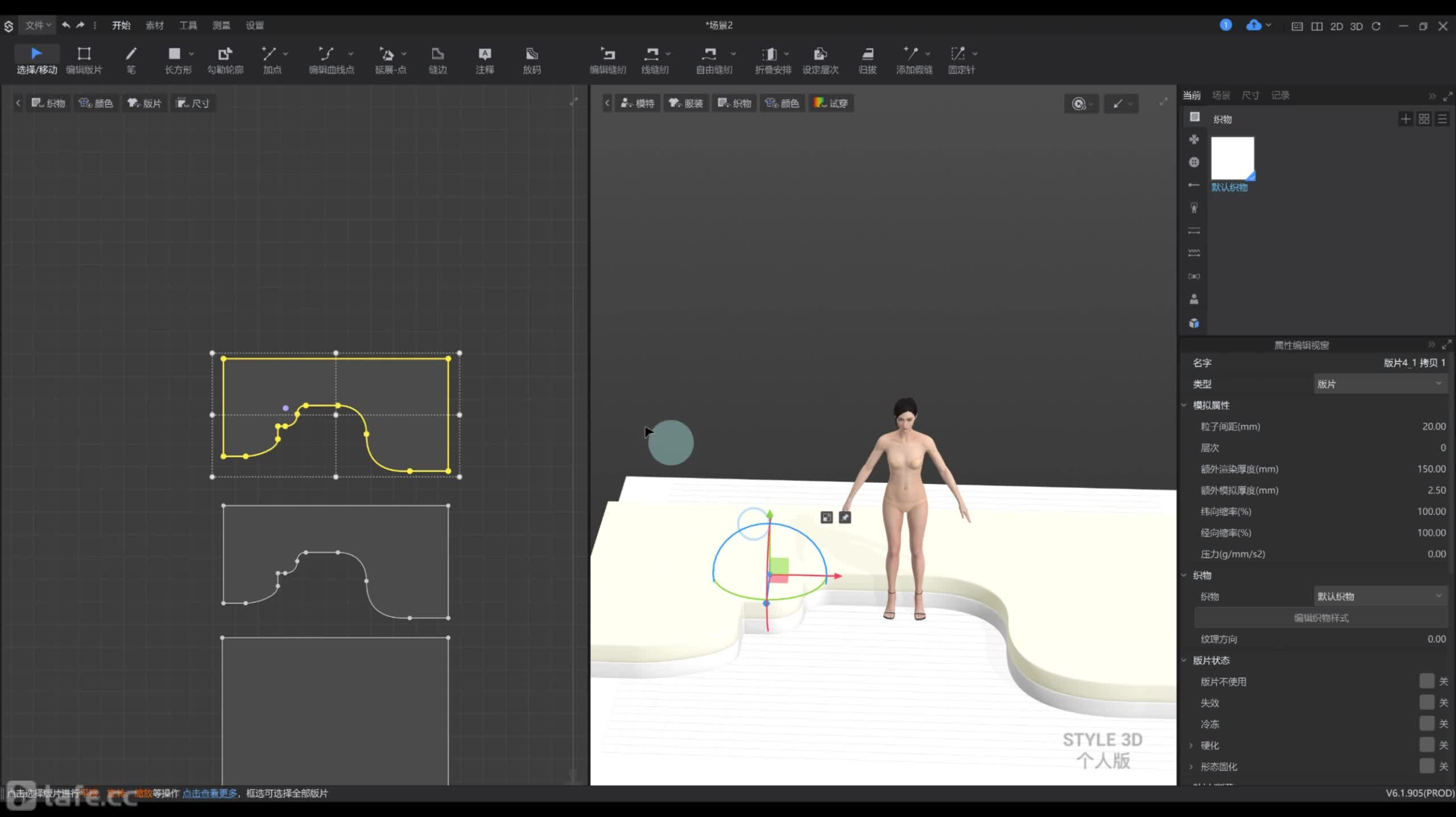Click the blue notification badge icon
This screenshot has height=817, width=1456.
(x=1226, y=25)
